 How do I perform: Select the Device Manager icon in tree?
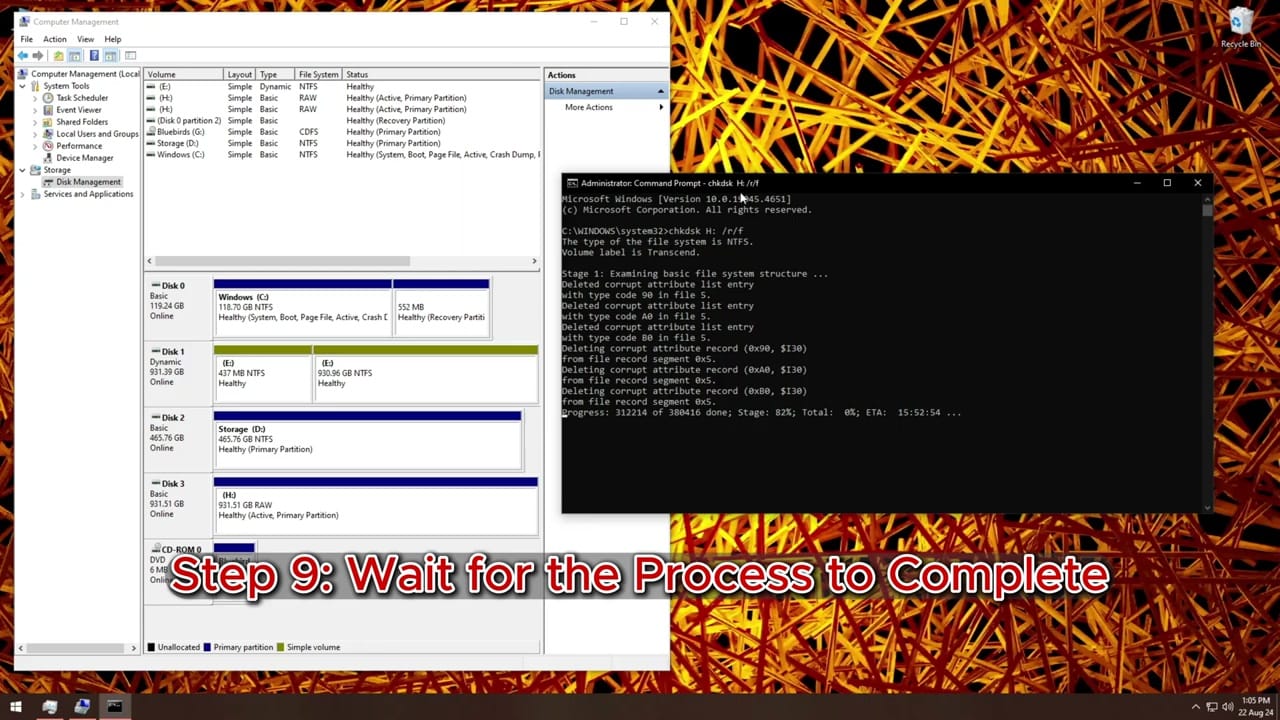48,158
